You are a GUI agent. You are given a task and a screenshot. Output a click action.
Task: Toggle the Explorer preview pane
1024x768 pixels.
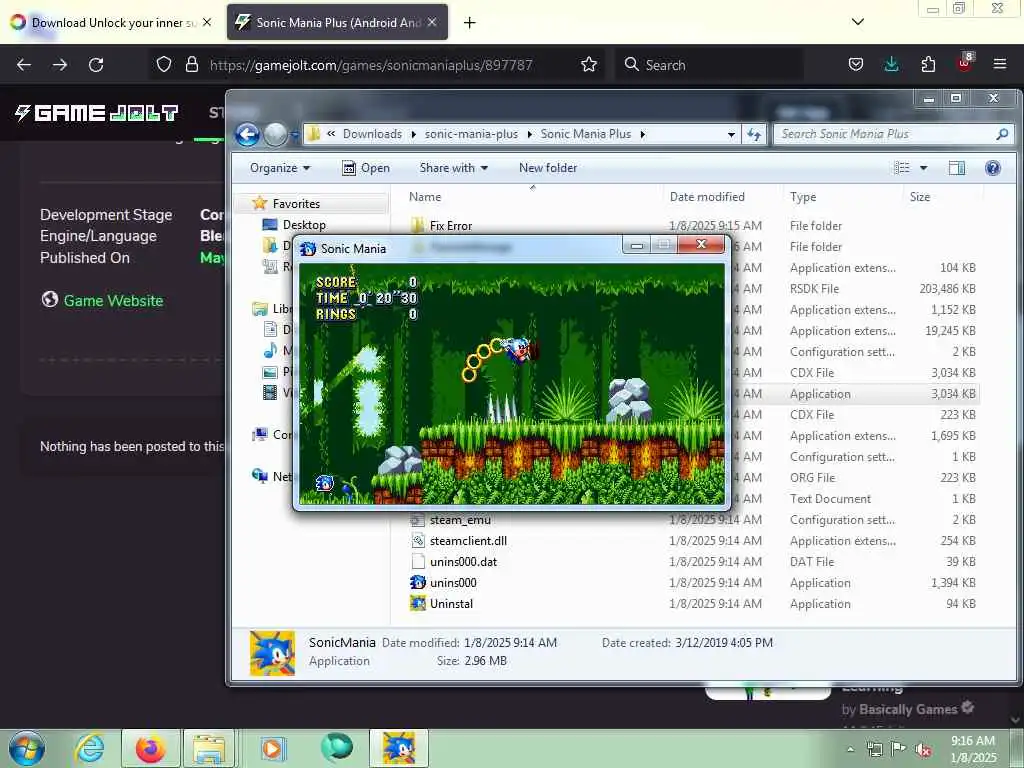click(x=957, y=168)
